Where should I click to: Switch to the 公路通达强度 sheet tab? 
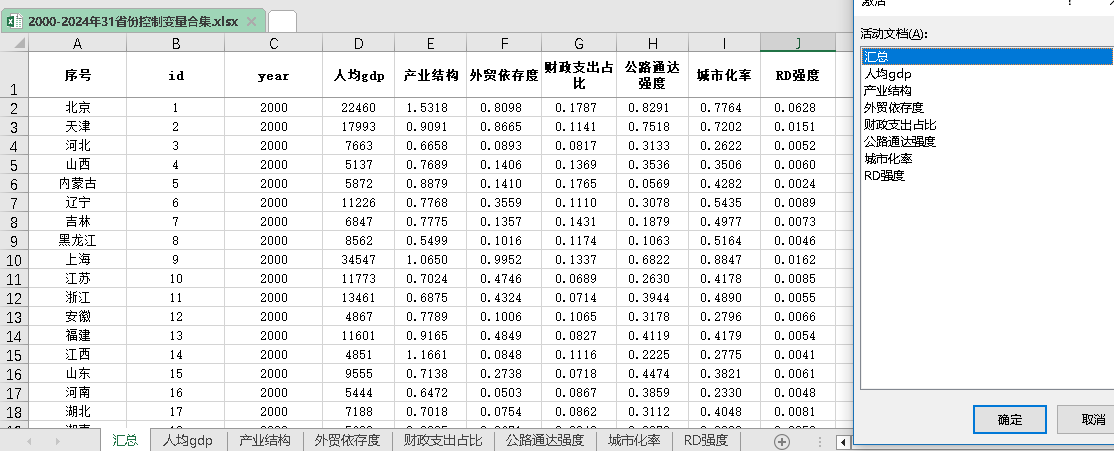[545, 440]
